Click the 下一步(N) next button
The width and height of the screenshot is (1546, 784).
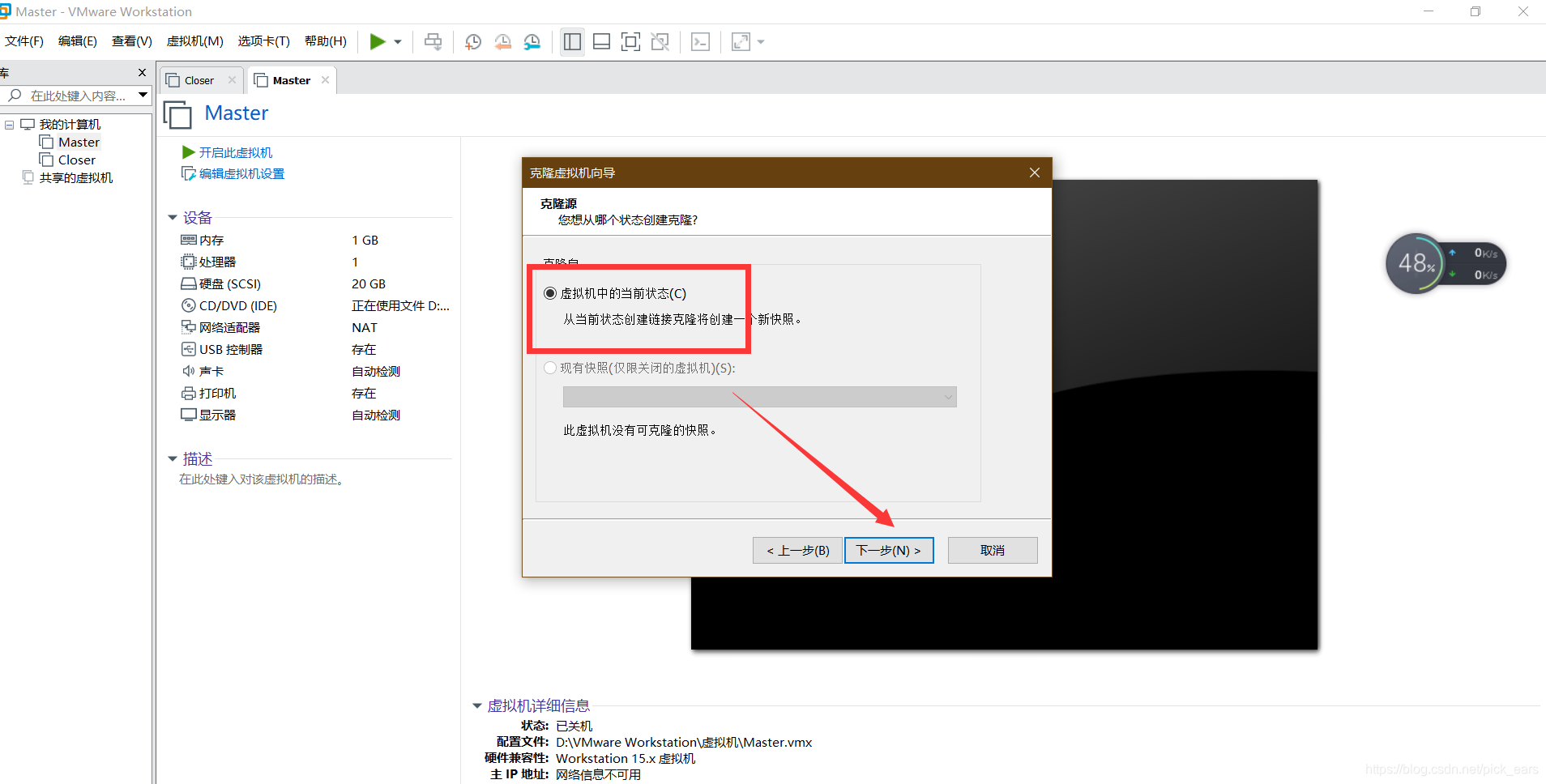[x=889, y=551]
